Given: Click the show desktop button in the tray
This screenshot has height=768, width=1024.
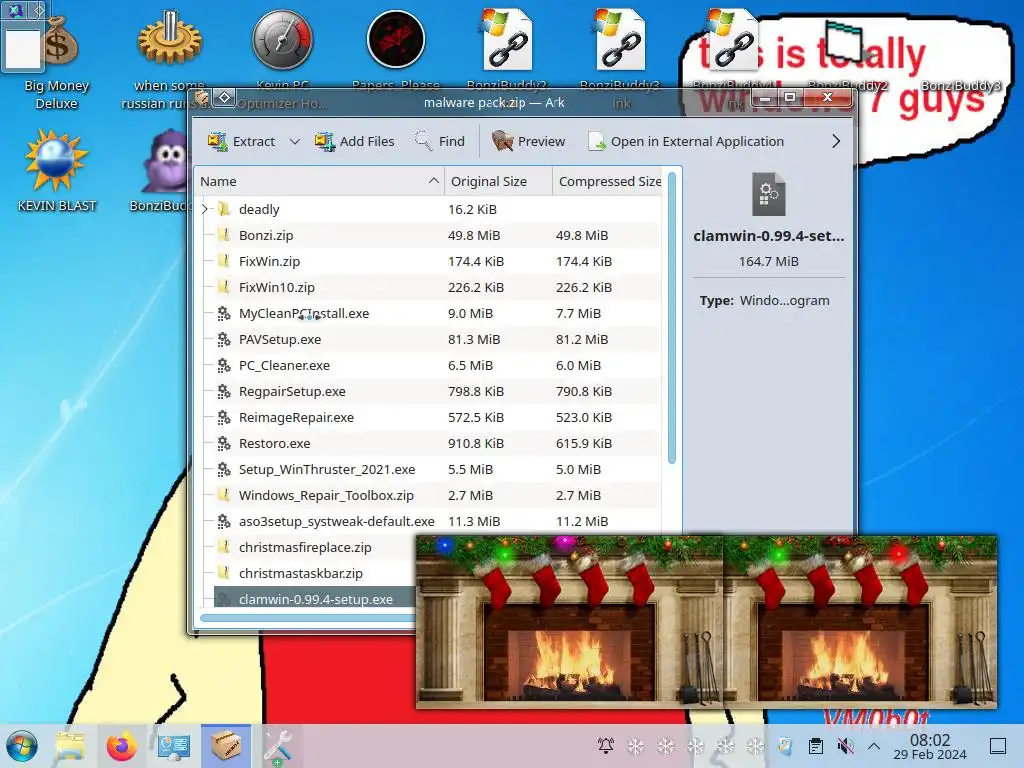Looking at the screenshot, I should [x=998, y=746].
